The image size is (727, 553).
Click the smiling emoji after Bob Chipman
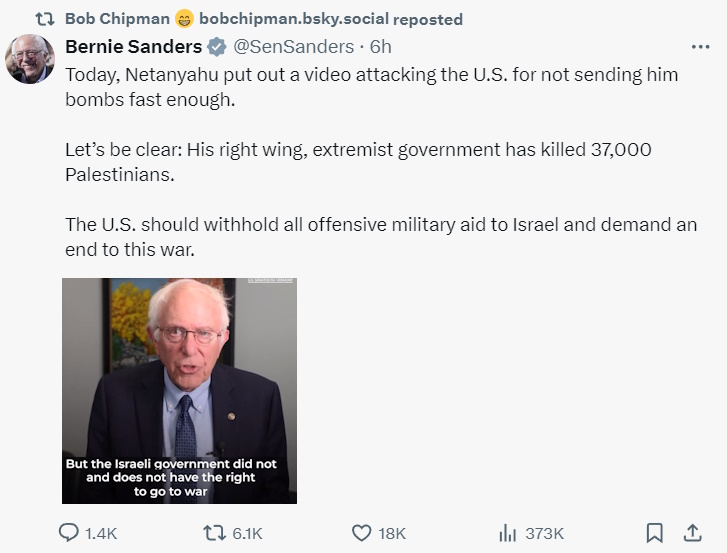click(184, 18)
